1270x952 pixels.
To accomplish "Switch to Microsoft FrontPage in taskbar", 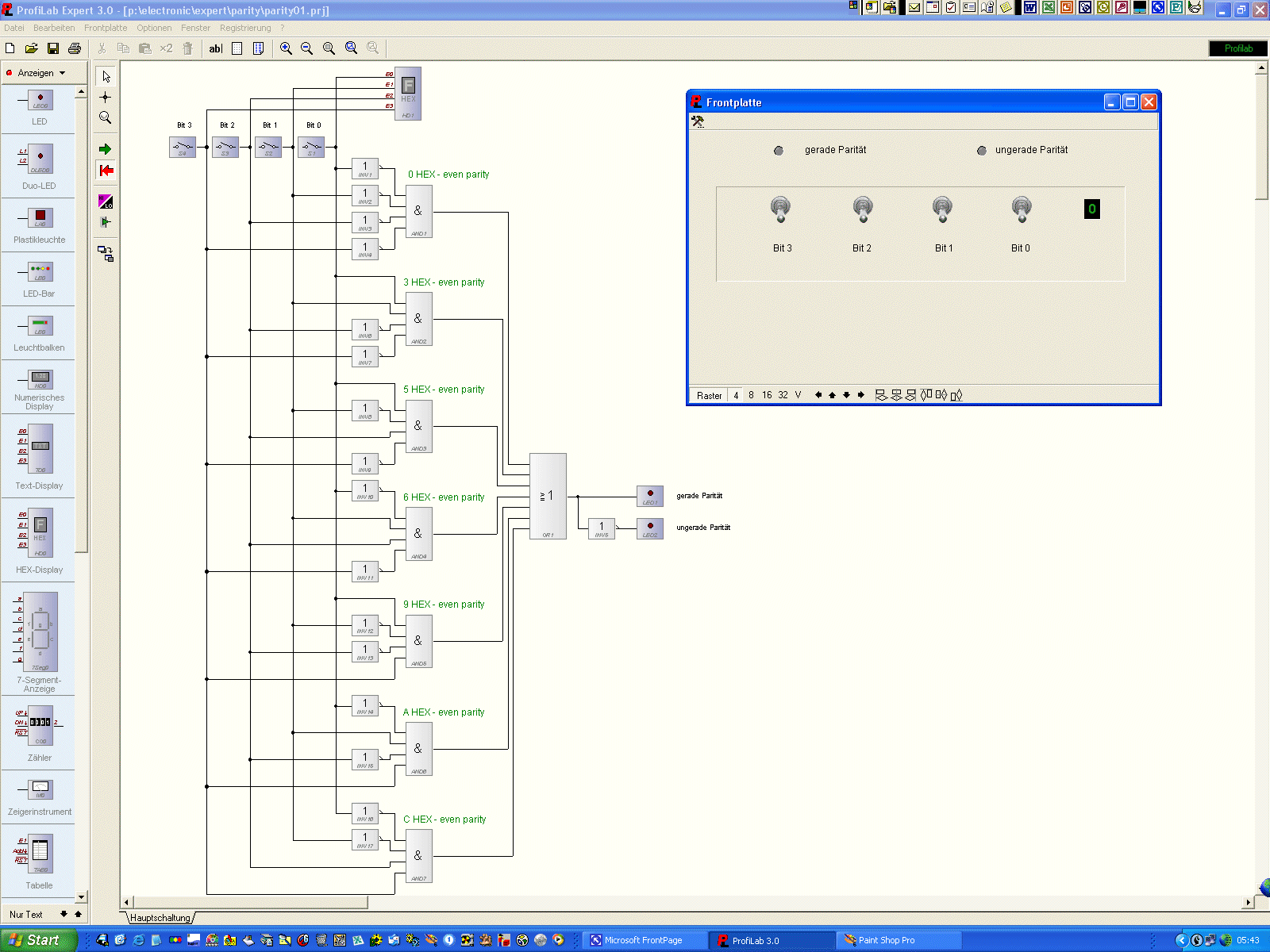I will (x=645, y=940).
